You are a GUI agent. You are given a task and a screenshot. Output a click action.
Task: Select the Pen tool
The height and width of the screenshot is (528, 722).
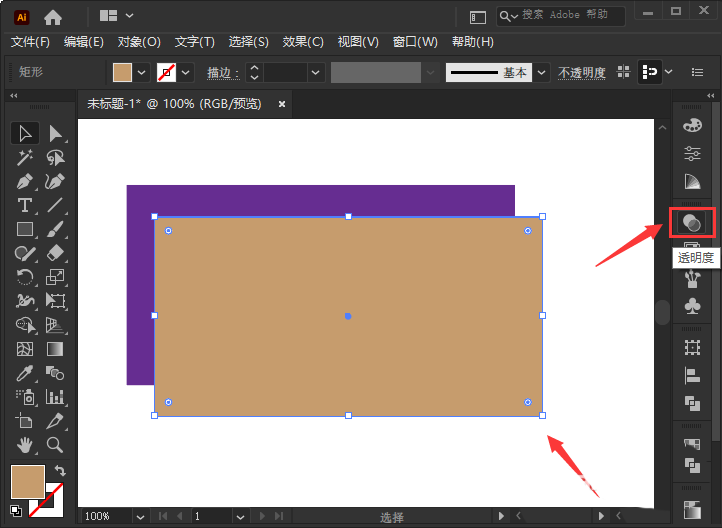tap(25, 181)
